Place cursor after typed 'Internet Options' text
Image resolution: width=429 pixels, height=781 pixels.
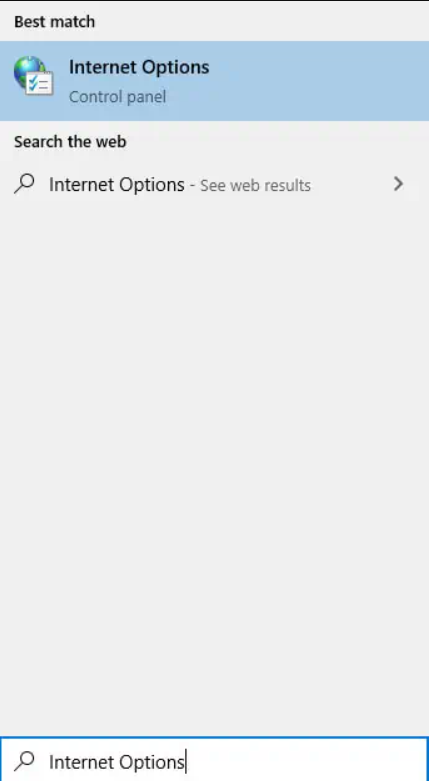186,762
